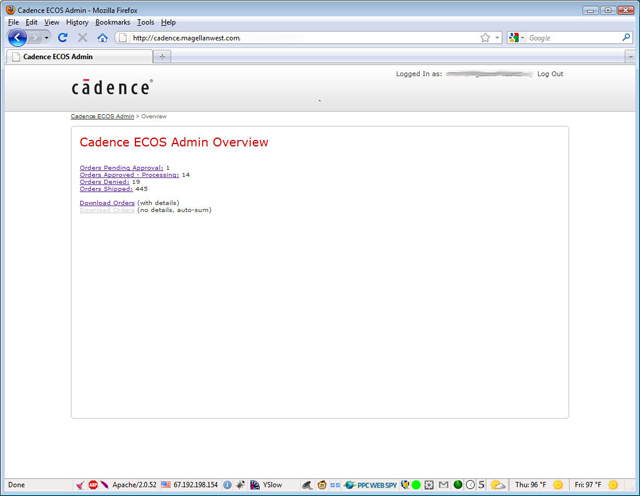Go to the Home page icon
The image size is (640, 496).
[x=102, y=38]
